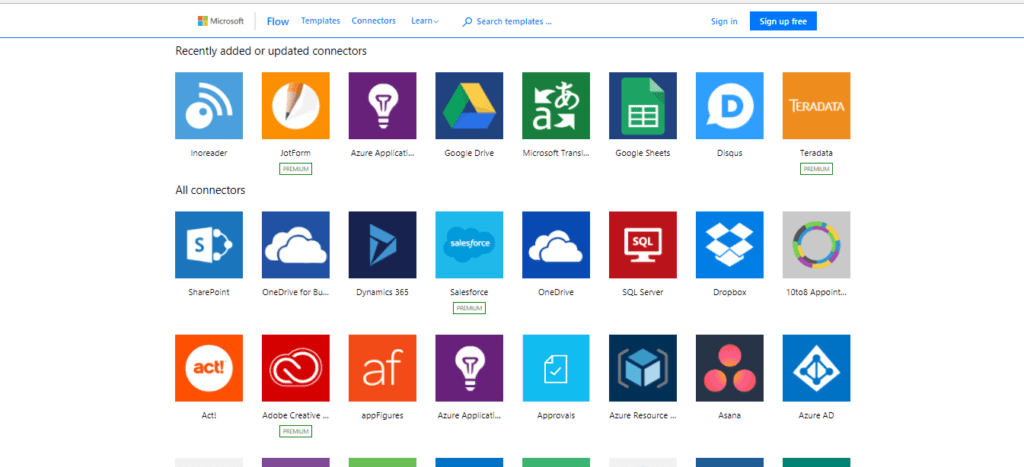Open the Disqus connector icon

pos(729,105)
